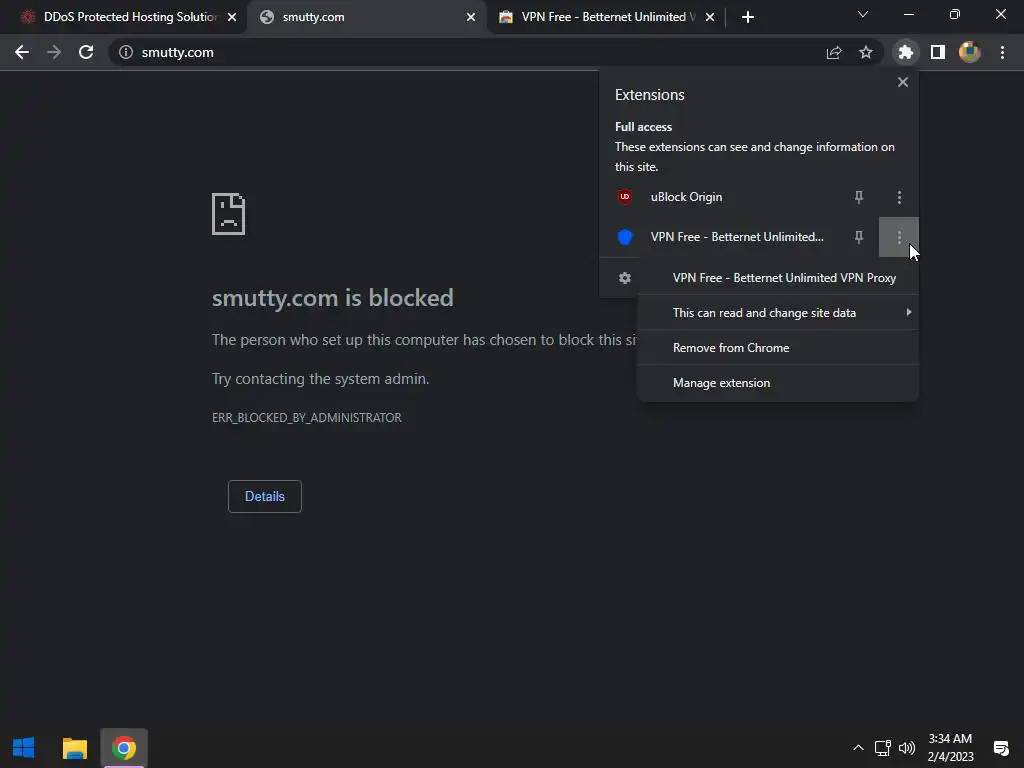Open more options for uBlock Origin
The image size is (1024, 768).
point(899,197)
